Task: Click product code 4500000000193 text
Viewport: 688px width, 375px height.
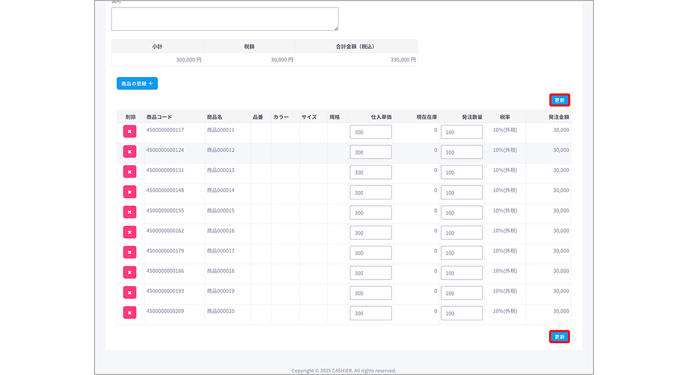Action: click(x=165, y=291)
